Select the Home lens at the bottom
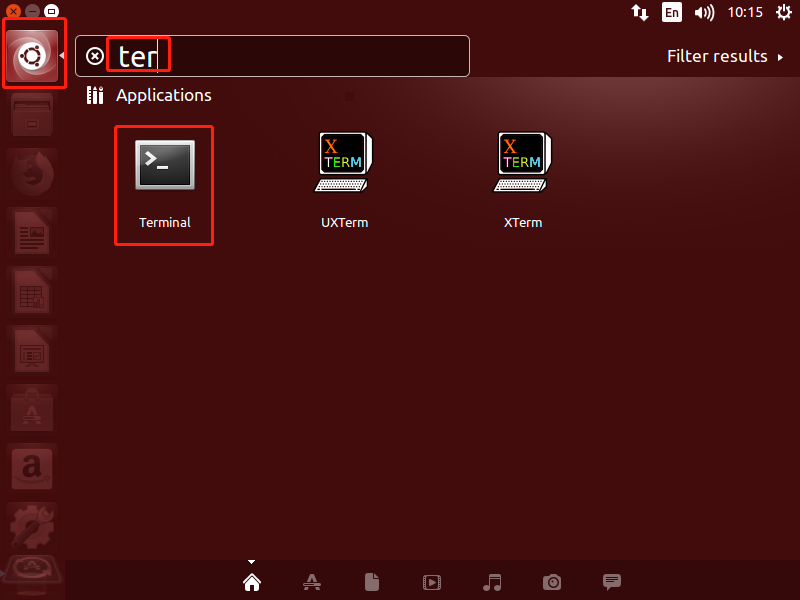 pos(251,582)
